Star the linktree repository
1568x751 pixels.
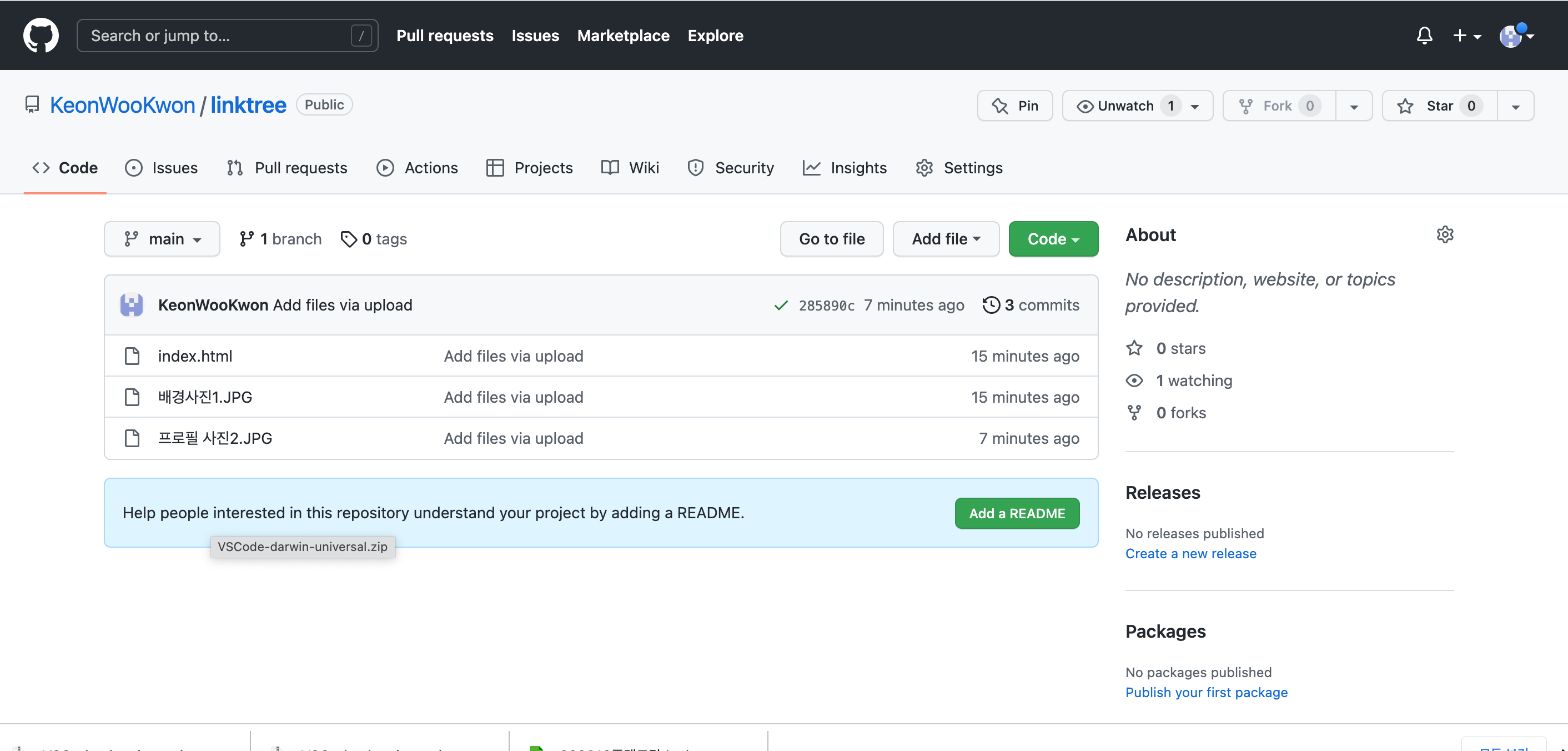click(x=1440, y=106)
